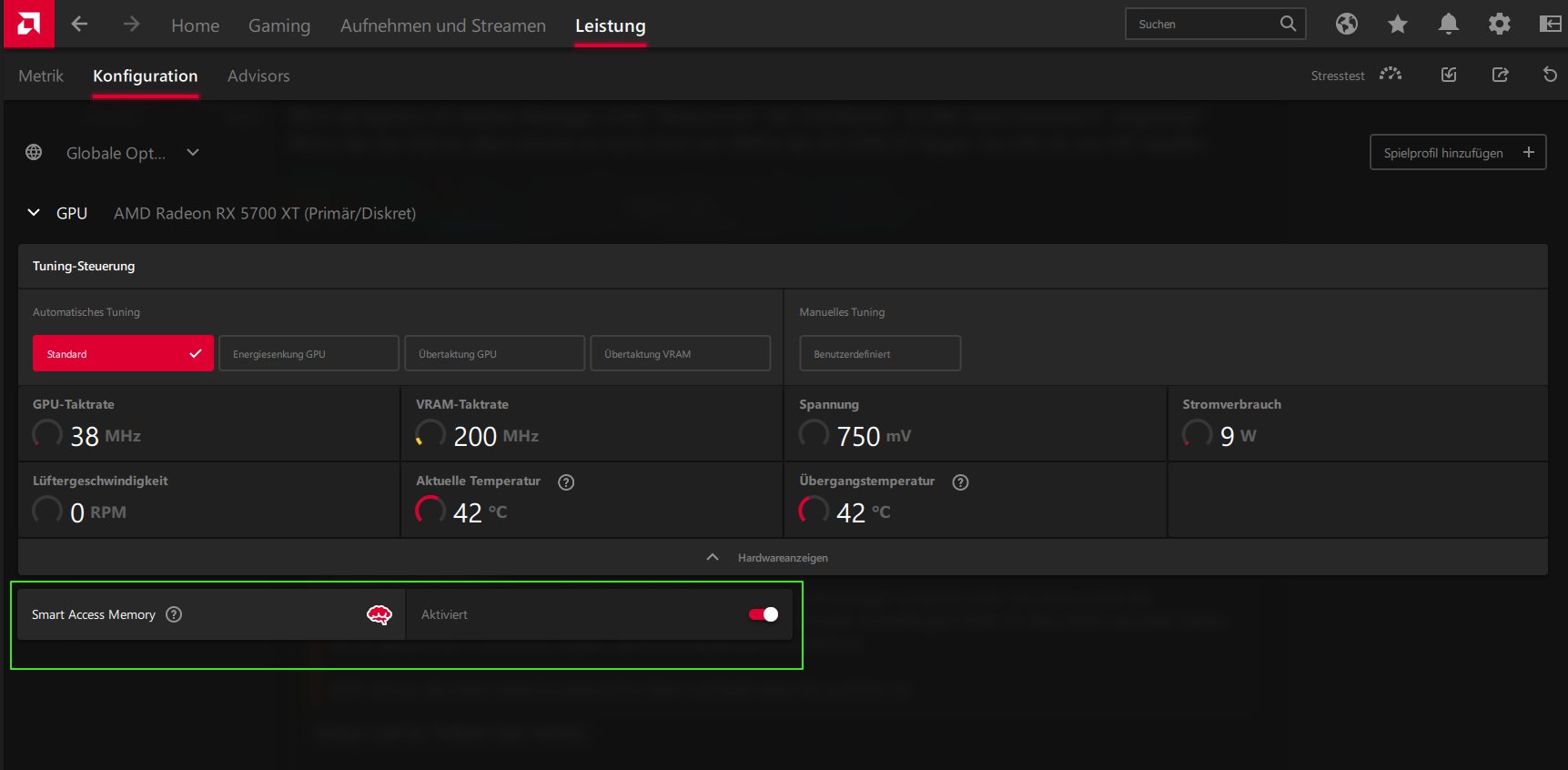Click the Stresstest label
The width and height of the screenshot is (1568, 770).
[x=1338, y=76]
